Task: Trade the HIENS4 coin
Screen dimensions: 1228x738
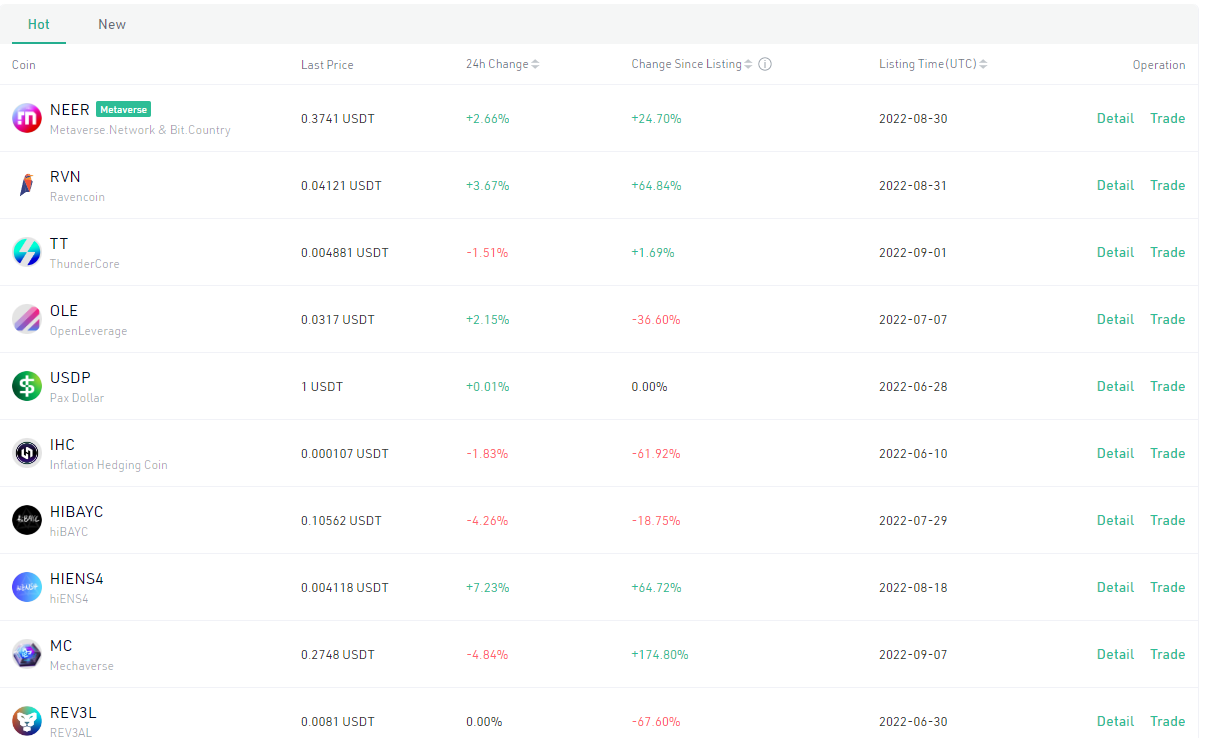Action: tap(1167, 587)
